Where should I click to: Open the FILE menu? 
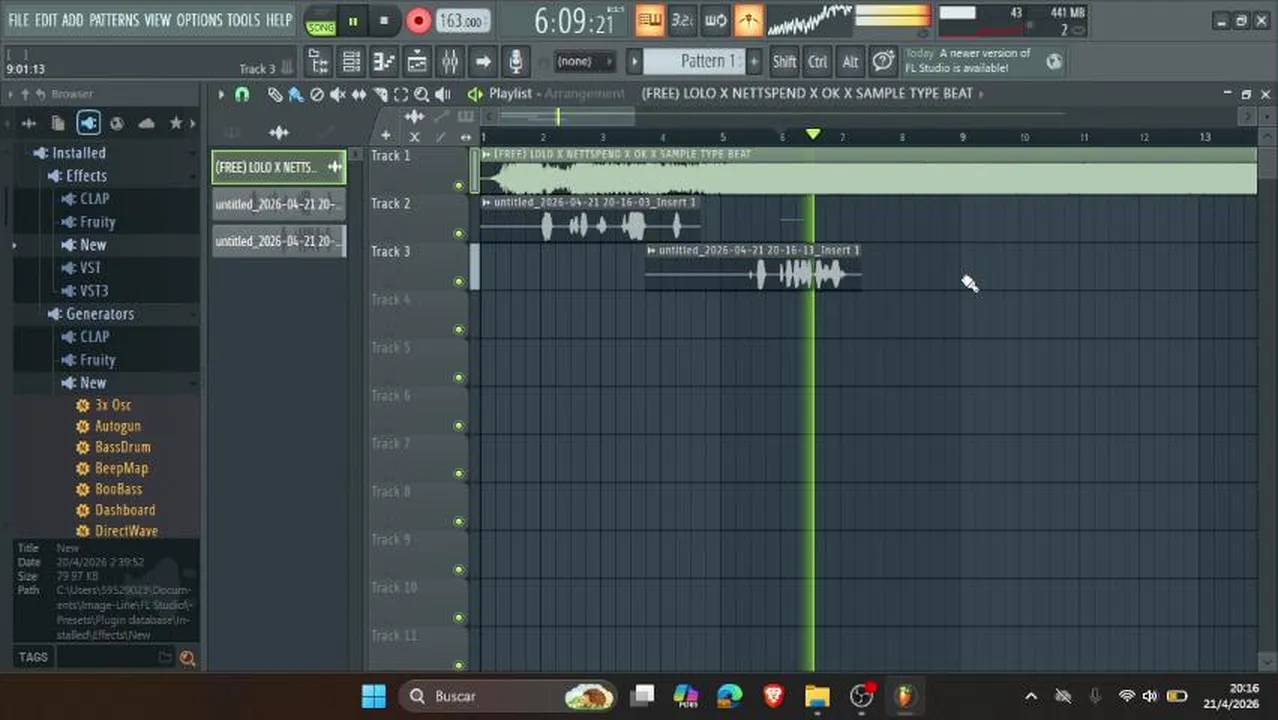tap(18, 20)
